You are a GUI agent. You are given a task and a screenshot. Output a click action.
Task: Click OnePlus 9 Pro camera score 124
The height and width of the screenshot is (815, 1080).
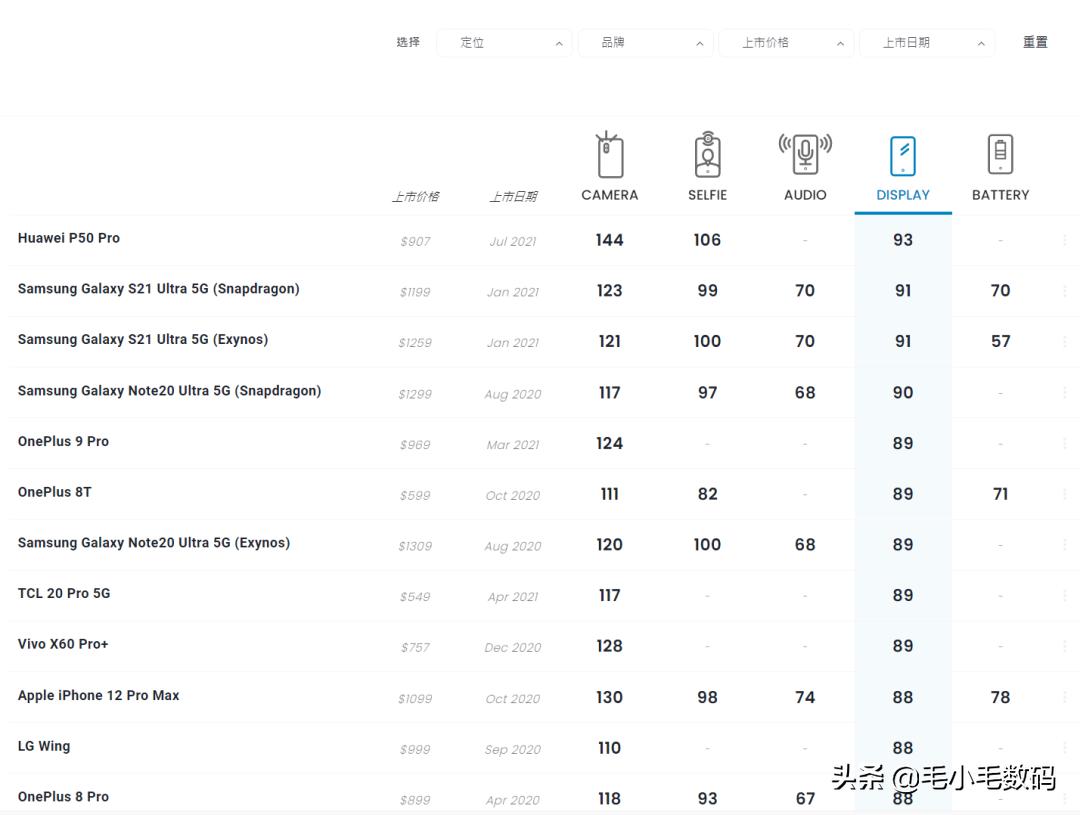coord(610,443)
